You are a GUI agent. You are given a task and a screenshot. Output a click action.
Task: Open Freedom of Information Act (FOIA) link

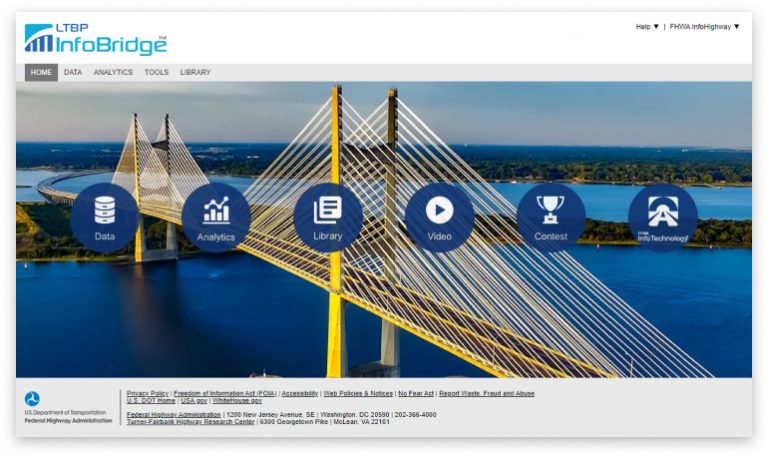(225, 393)
